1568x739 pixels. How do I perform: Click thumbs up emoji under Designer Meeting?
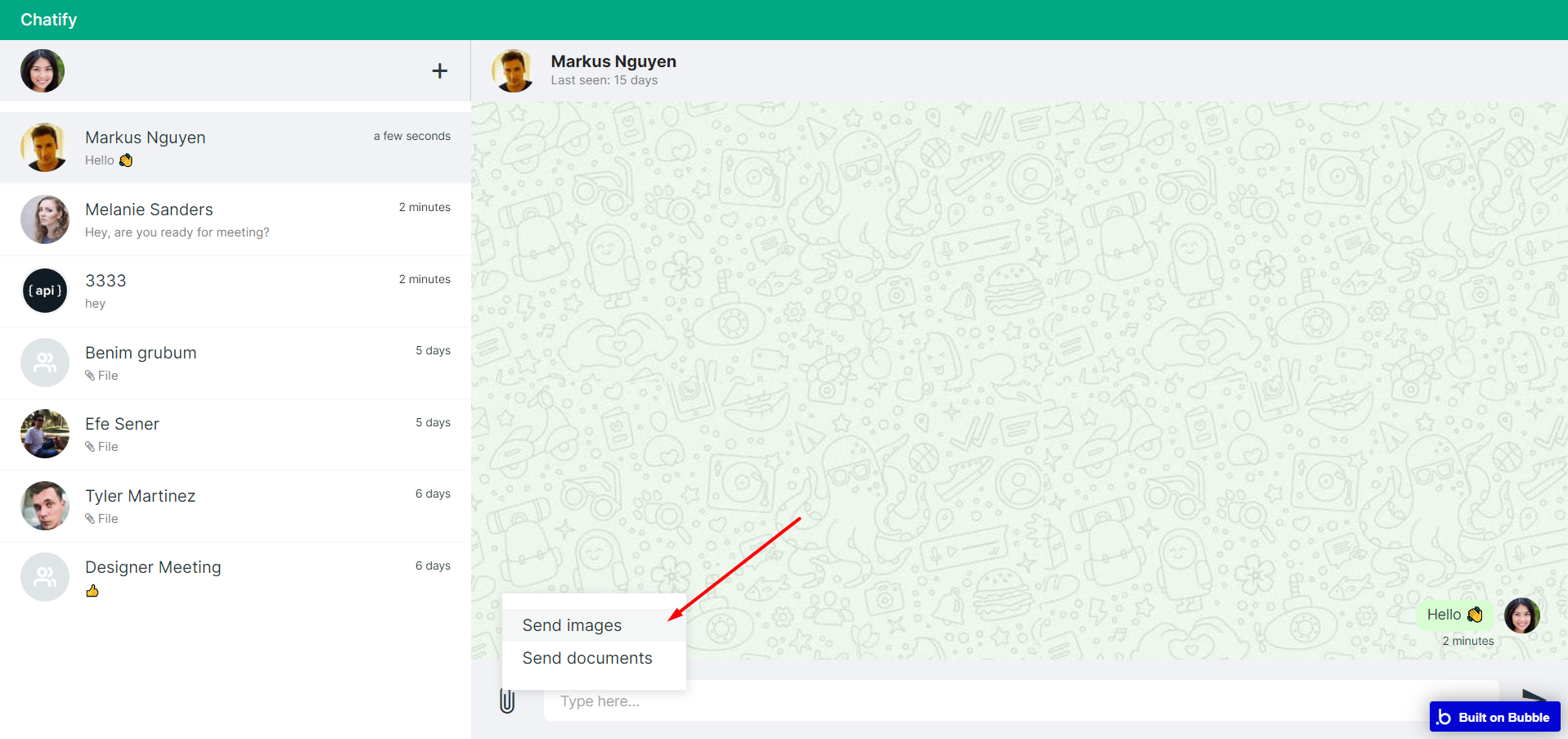(92, 590)
